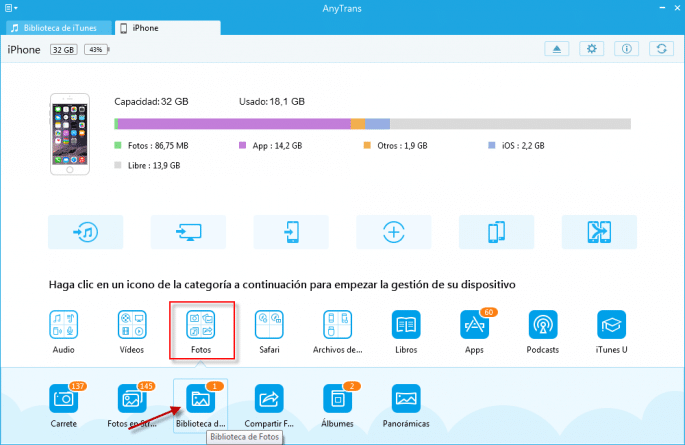
Task: Open Biblioteca de Fotos icon
Action: coord(201,399)
